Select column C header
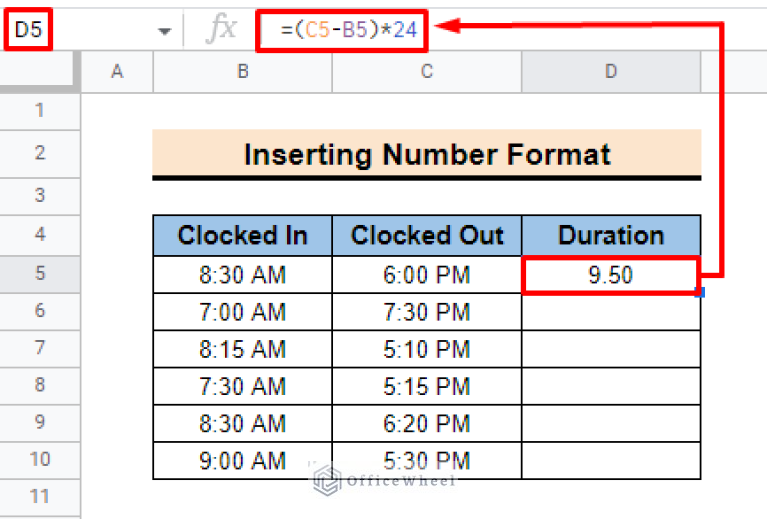Viewport: 767px width, 519px height. coord(427,72)
